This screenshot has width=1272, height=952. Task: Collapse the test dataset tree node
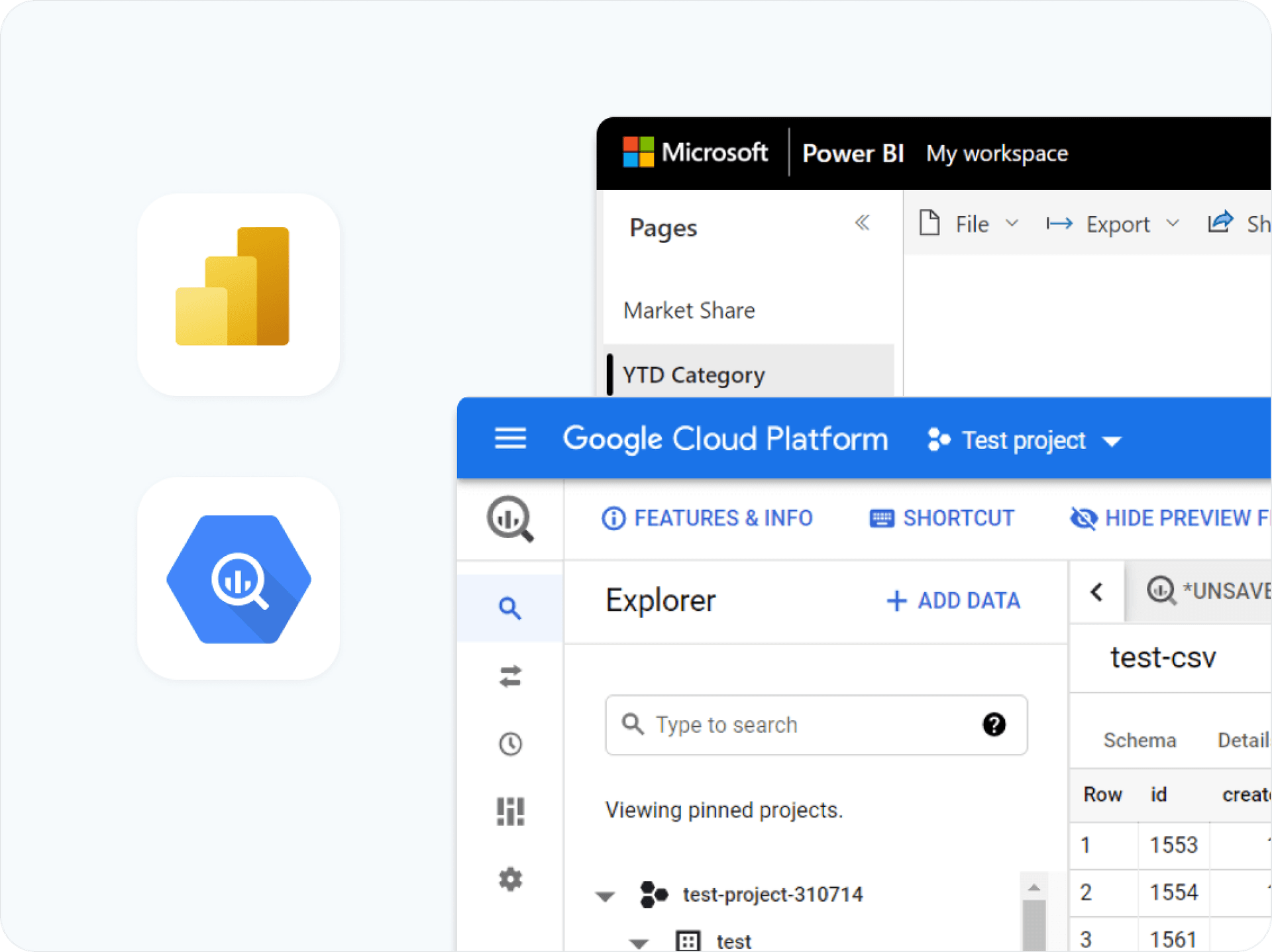coord(639,943)
